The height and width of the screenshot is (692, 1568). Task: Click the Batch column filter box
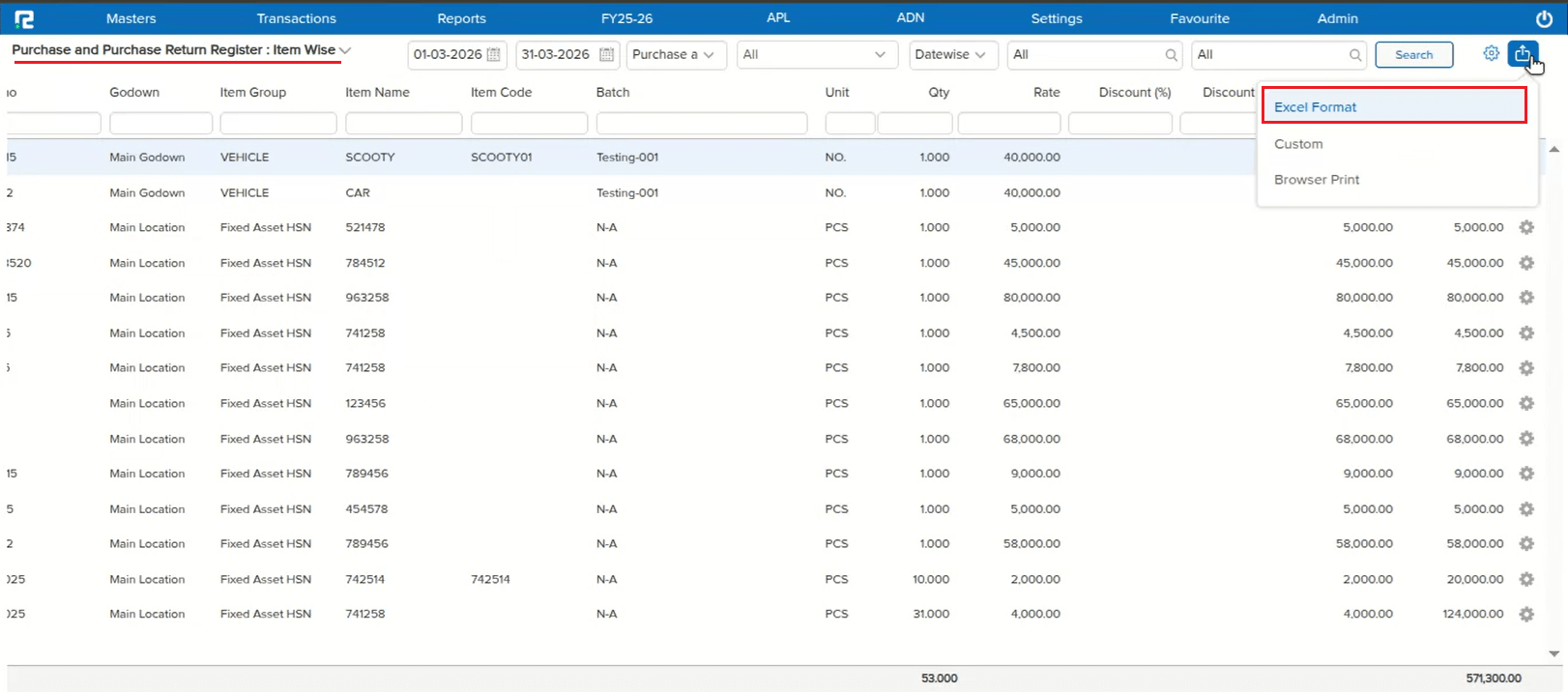coord(702,123)
